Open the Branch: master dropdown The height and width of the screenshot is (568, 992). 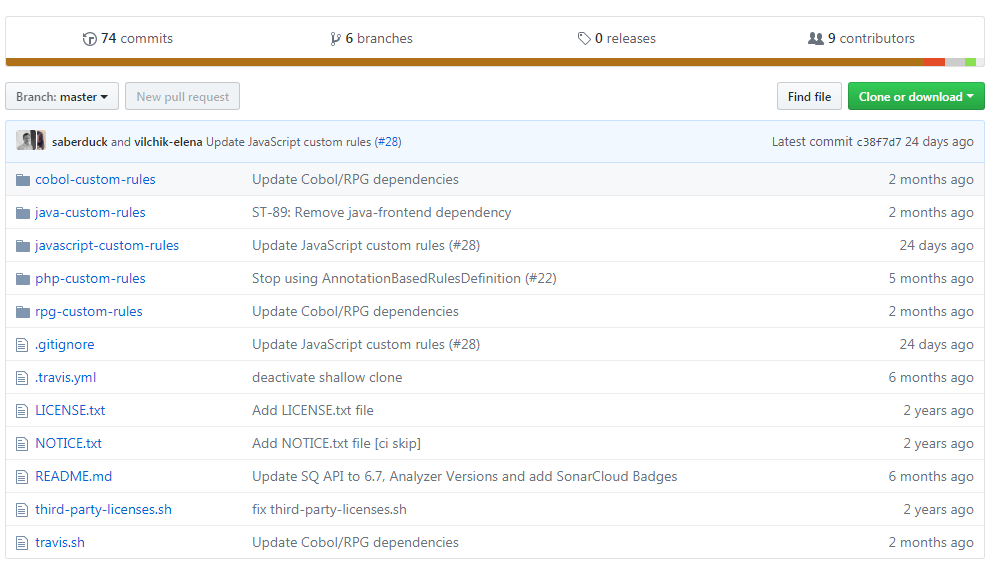(x=62, y=96)
